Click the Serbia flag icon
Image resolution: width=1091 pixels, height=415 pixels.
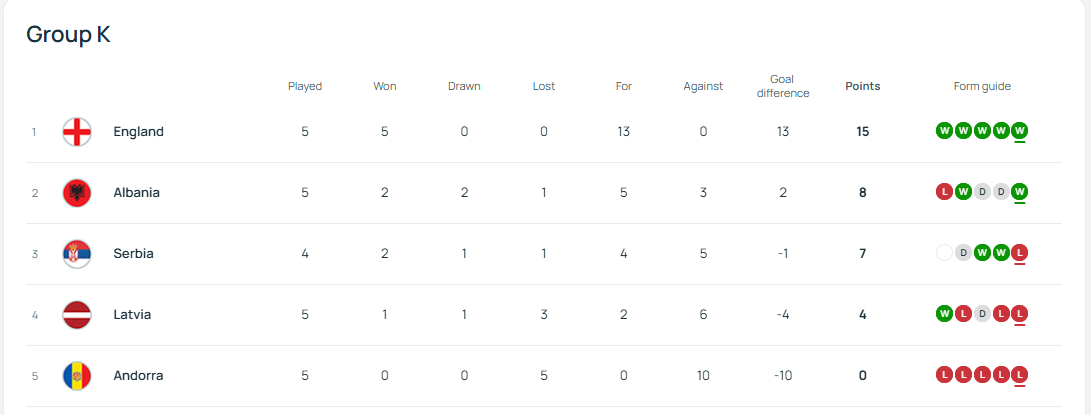[77, 254]
